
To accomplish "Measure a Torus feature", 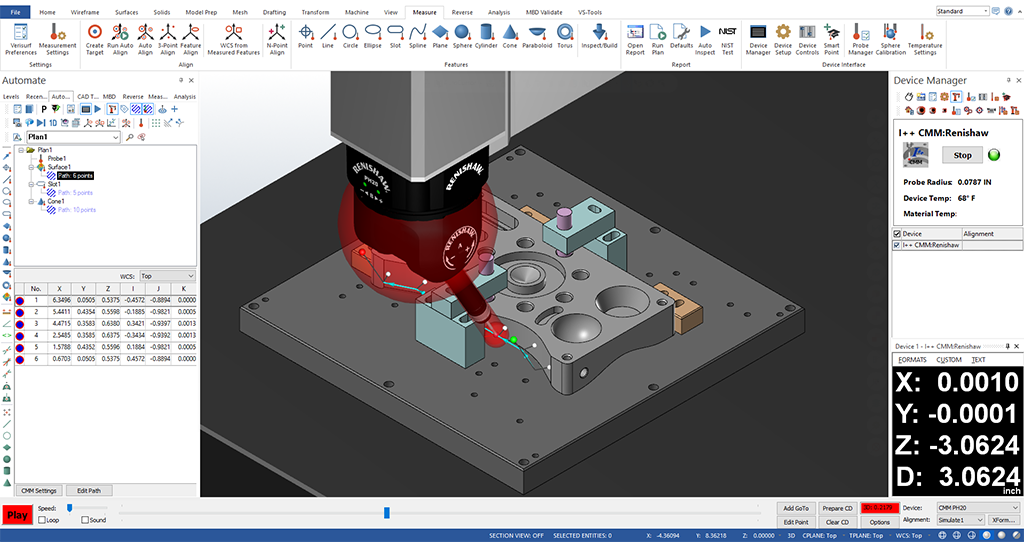I will (x=565, y=36).
